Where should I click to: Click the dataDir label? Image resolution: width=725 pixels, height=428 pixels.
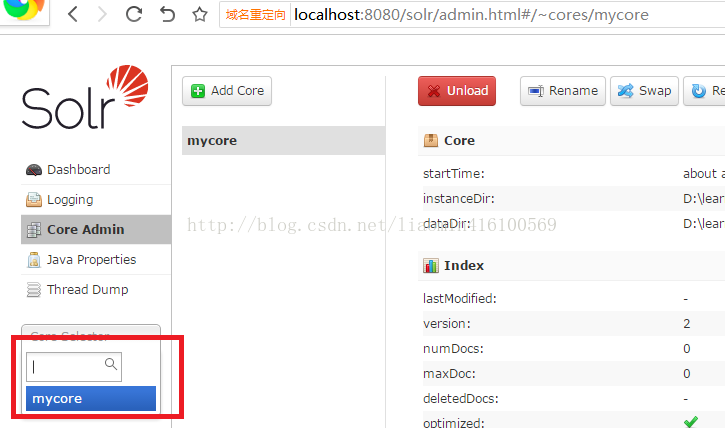[x=447, y=224]
